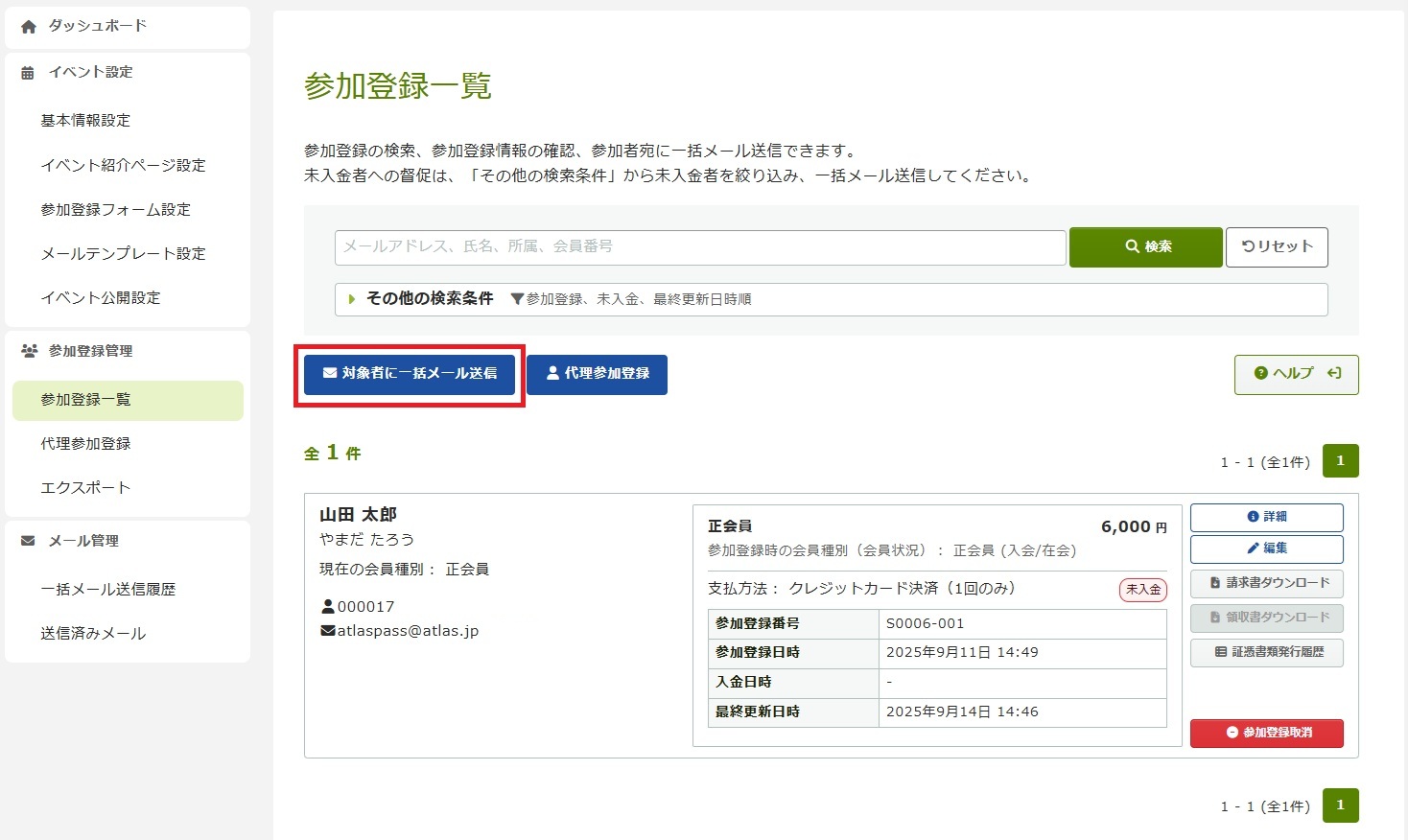This screenshot has width=1408, height=840.
Task: Open 一括メール送信履歴 sidebar item
Action: [x=108, y=590]
